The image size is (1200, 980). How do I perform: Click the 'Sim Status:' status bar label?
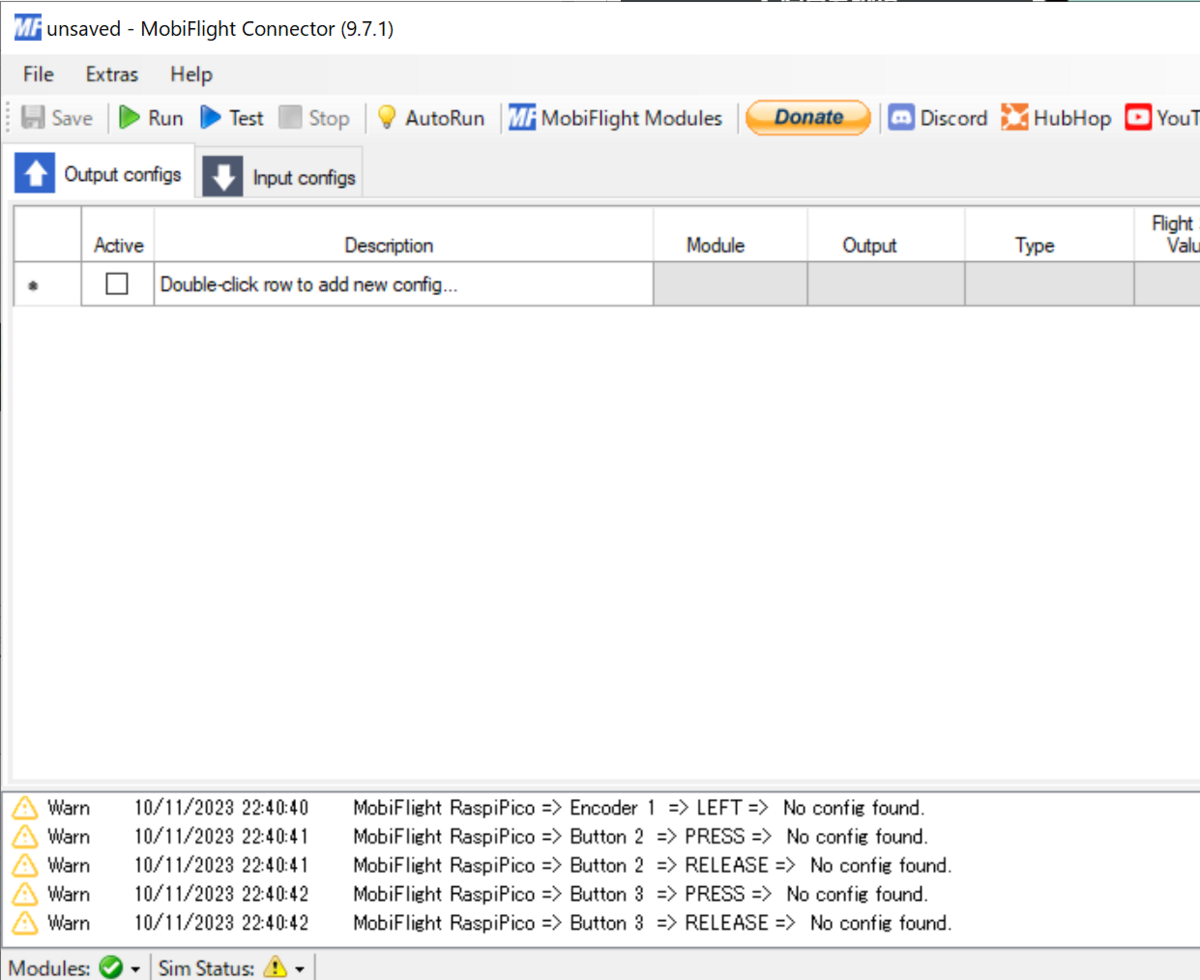[x=208, y=968]
